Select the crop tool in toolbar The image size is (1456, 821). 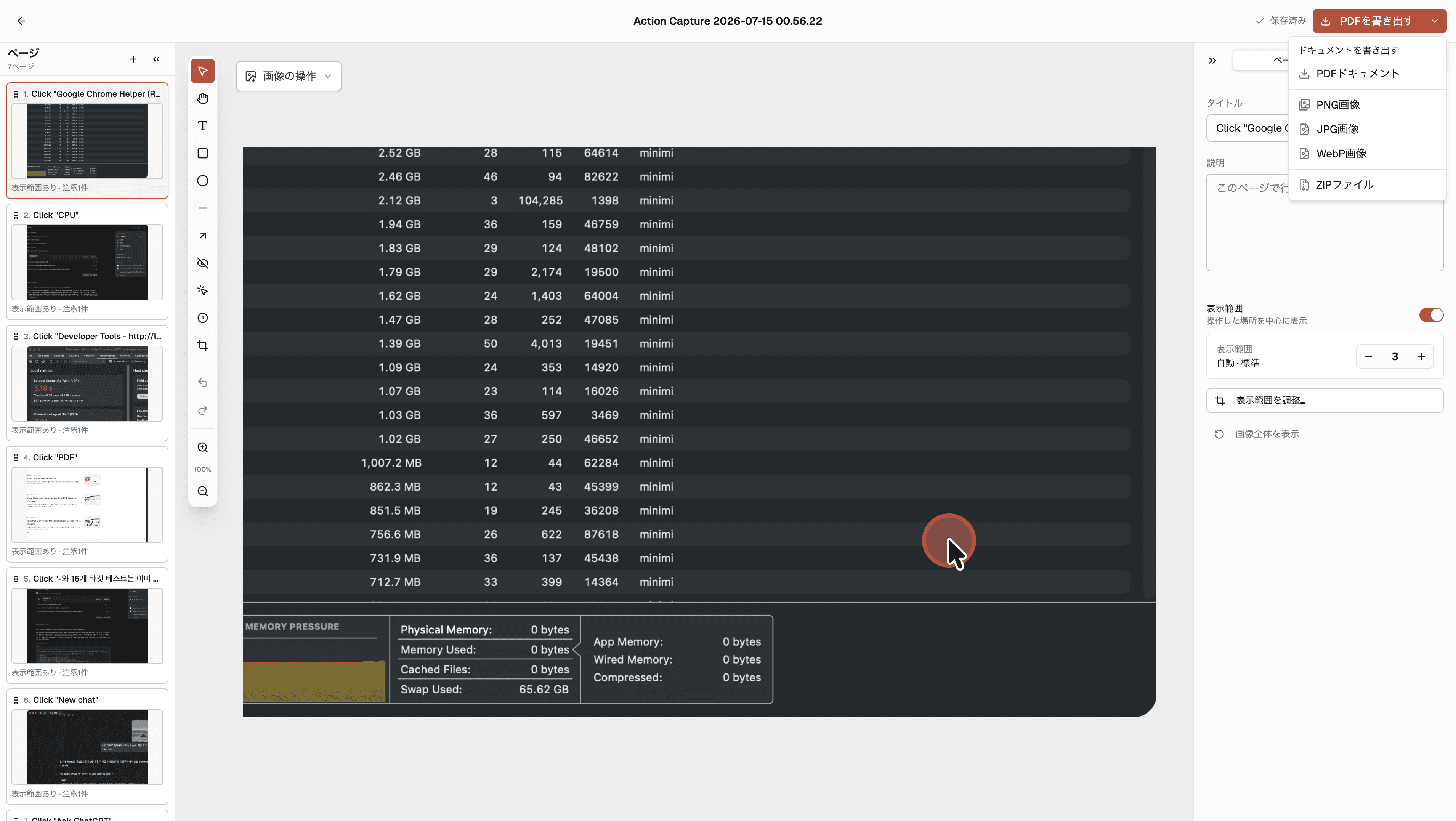tap(202, 345)
